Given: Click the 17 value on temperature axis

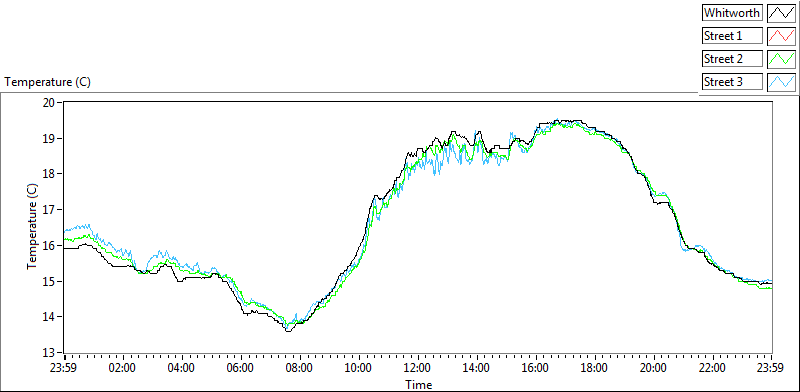Looking at the screenshot, I should click(49, 210).
